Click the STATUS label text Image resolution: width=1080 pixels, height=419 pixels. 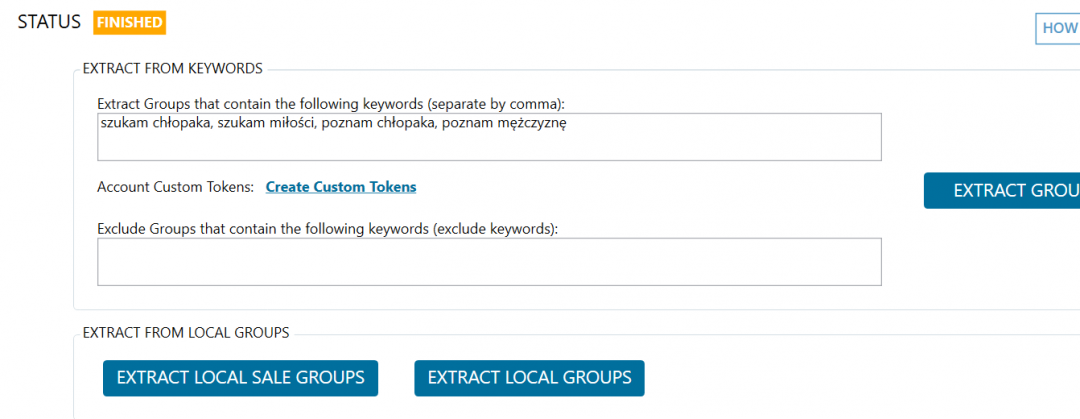click(50, 22)
